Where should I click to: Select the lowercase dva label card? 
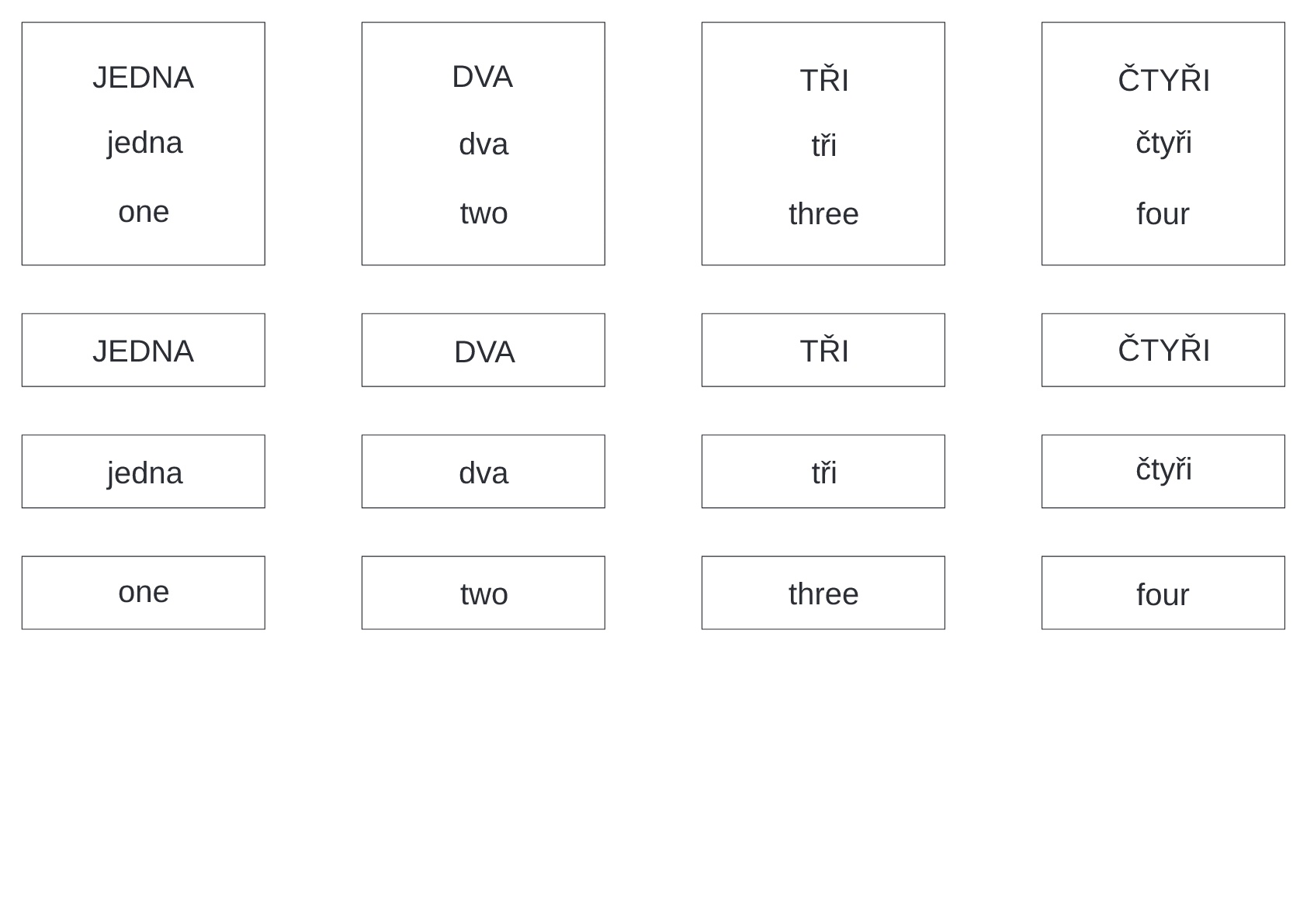pyautogui.click(x=483, y=471)
